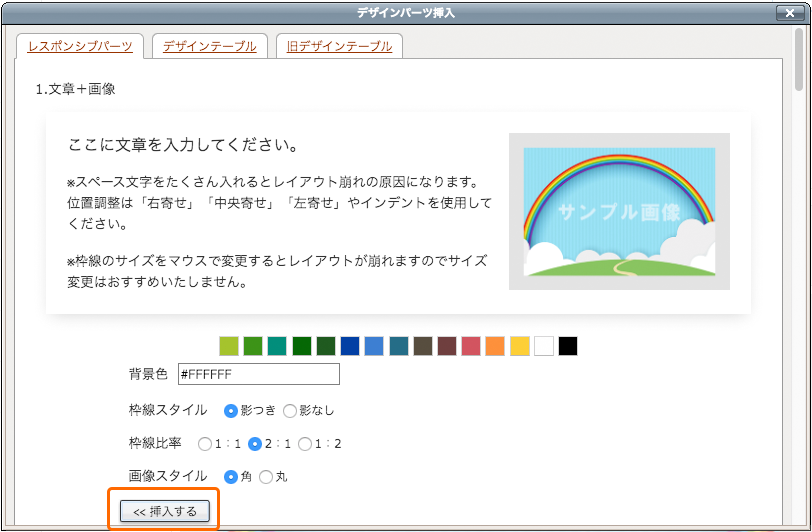Image resolution: width=812 pixels, height=532 pixels.
Task: Open the デザインテーブル tab
Action: tap(209, 47)
